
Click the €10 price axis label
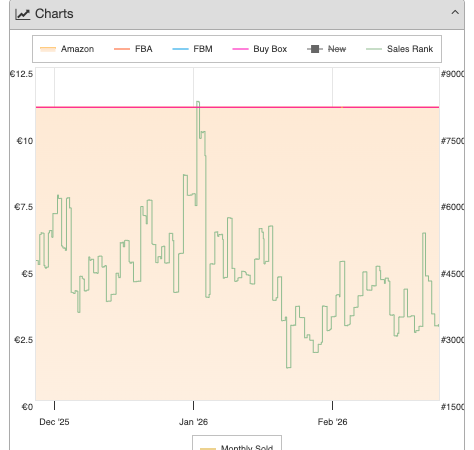25,141
